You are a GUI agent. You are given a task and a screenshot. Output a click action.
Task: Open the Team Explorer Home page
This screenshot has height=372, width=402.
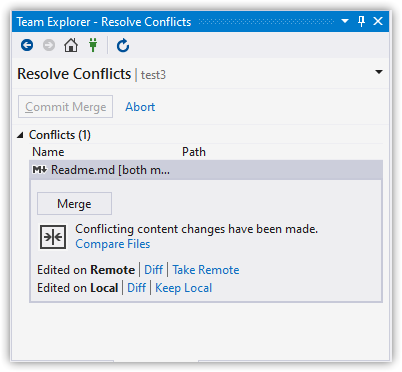pos(71,45)
